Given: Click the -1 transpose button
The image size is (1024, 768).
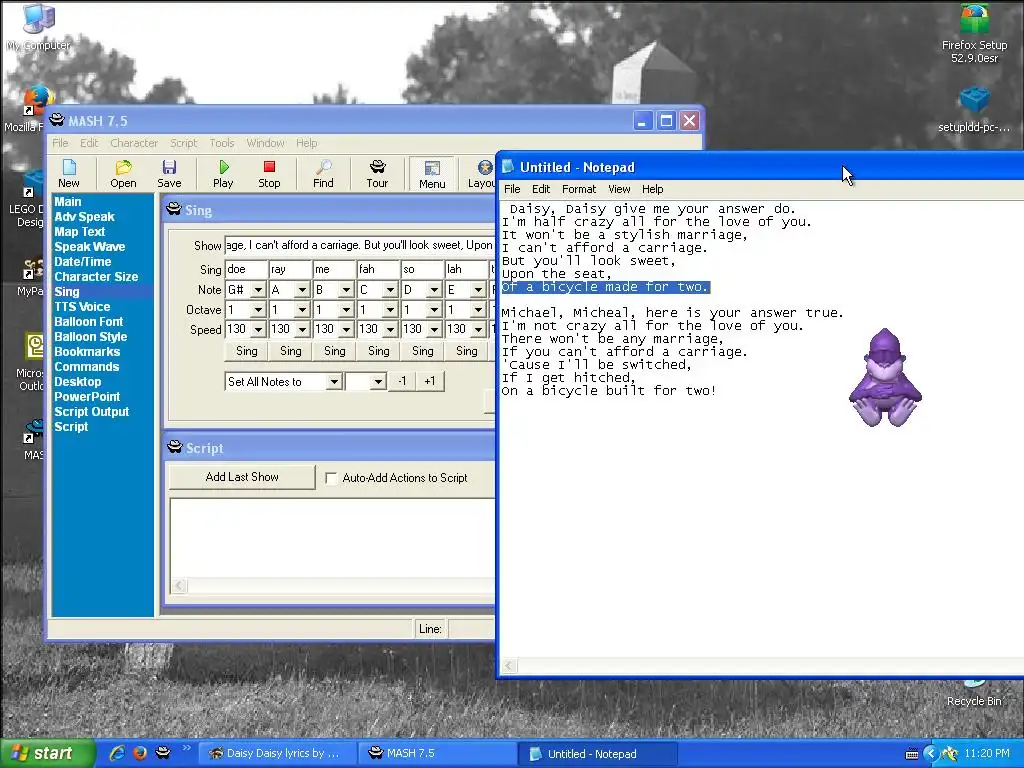Looking at the screenshot, I should point(402,381).
